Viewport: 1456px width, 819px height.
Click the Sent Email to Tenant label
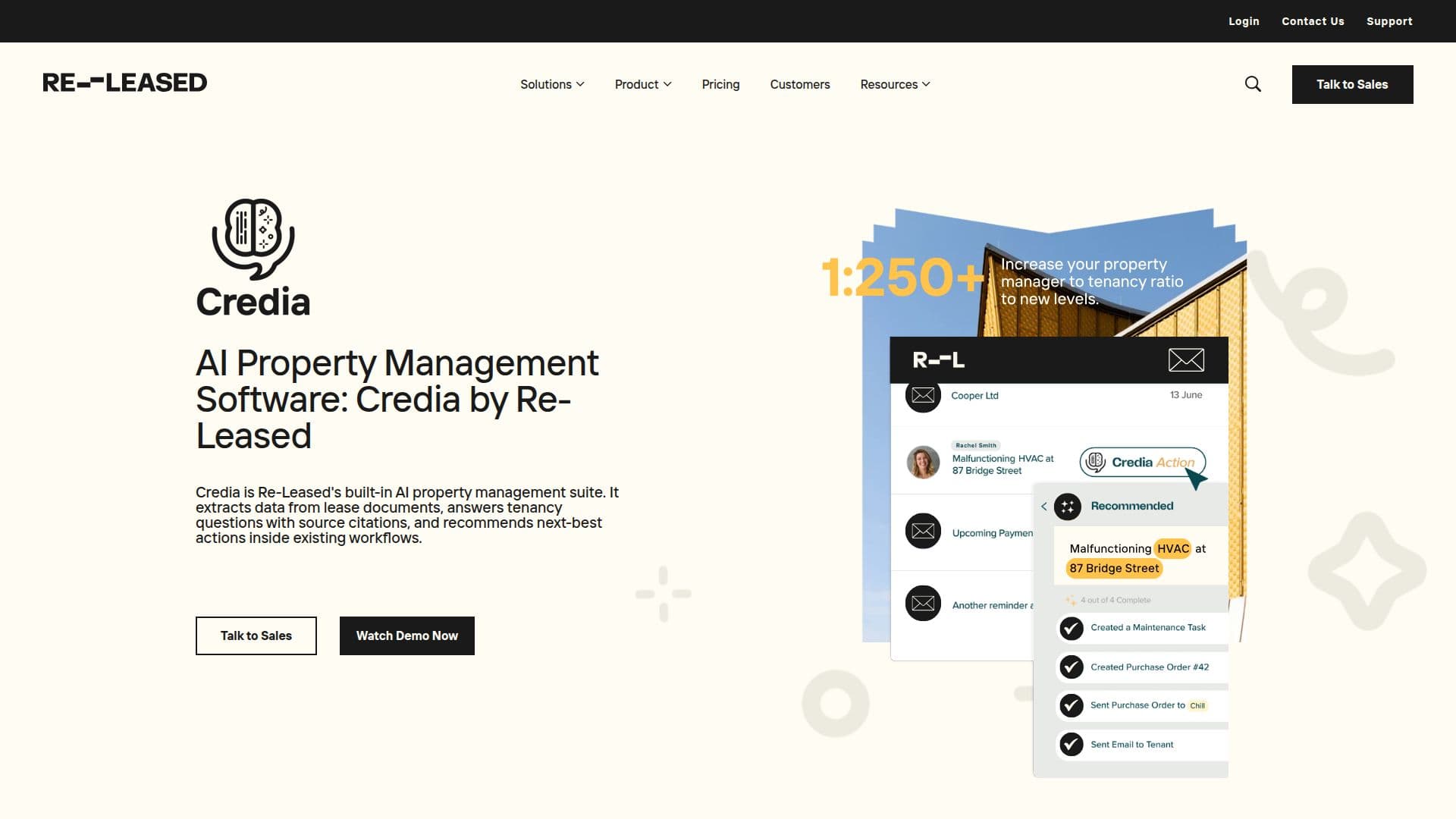[1131, 744]
